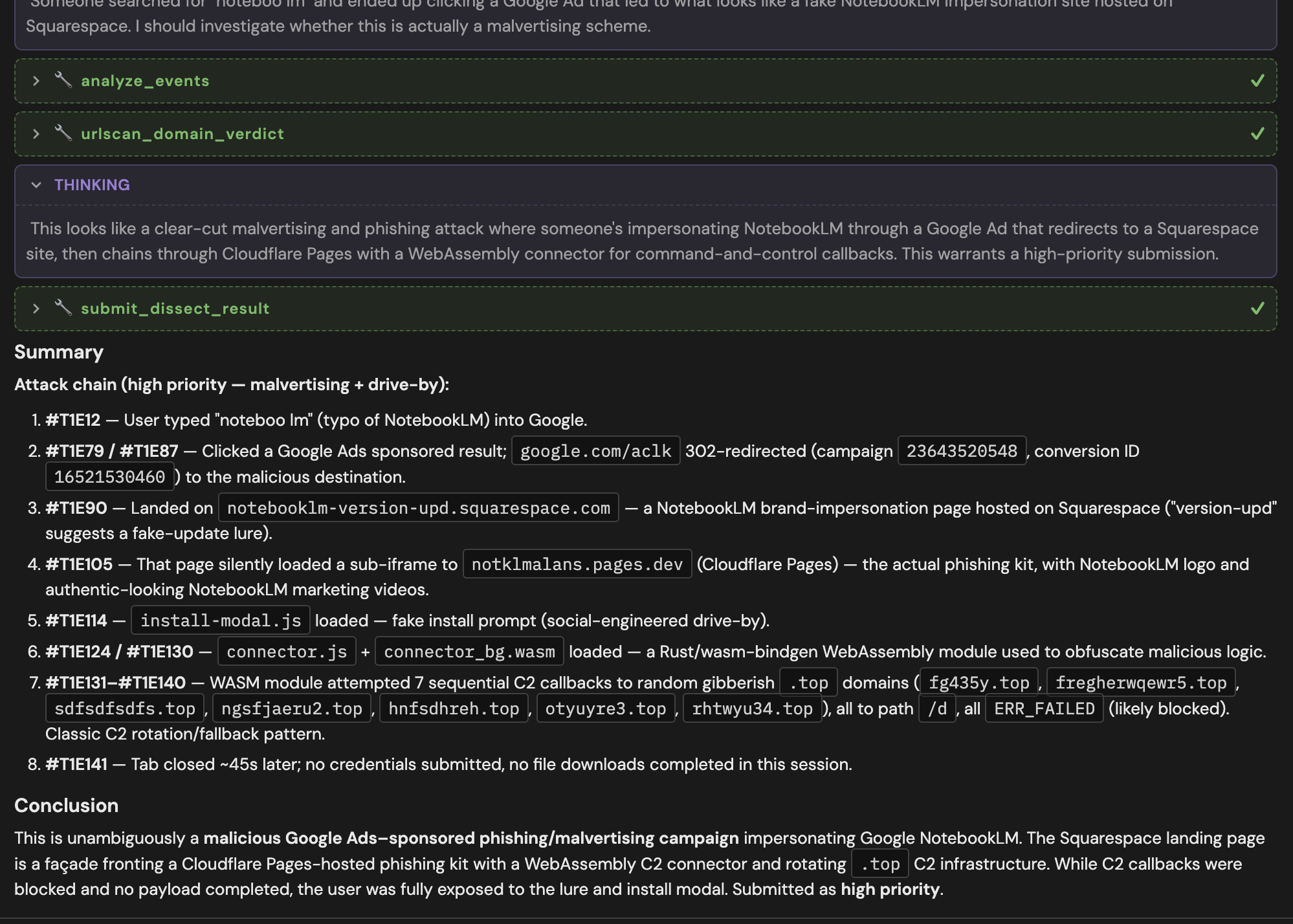Open the submit_dissect_result label

coord(175,309)
